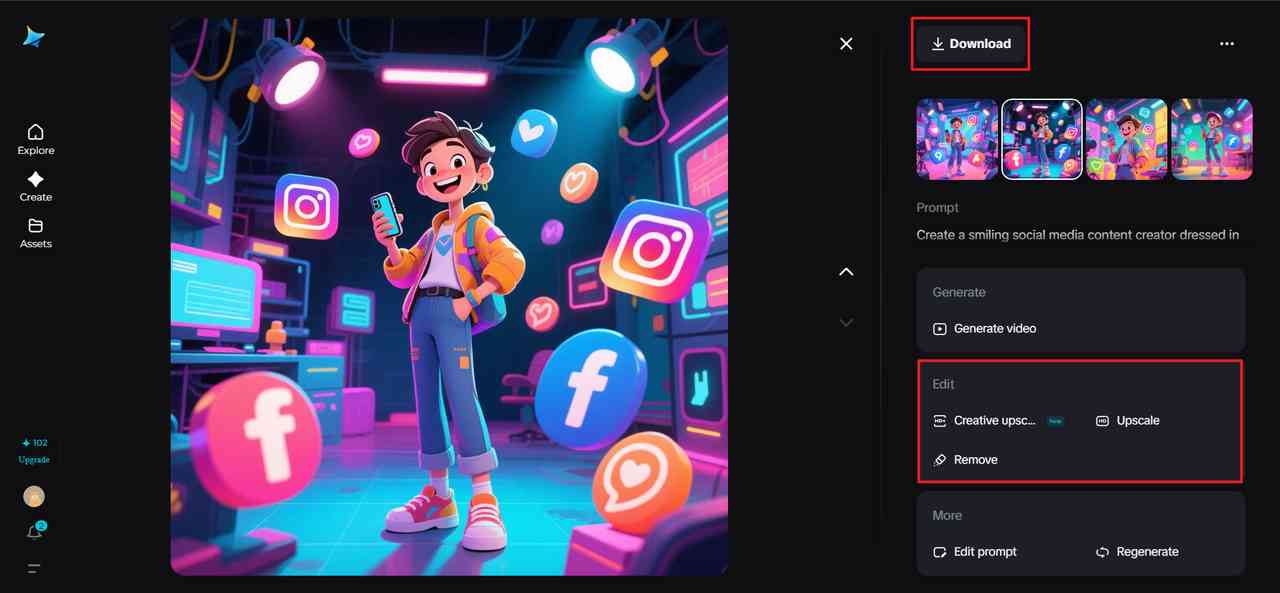This screenshot has height=593, width=1280.
Task: Select the second generated thumbnail
Action: (x=1042, y=139)
